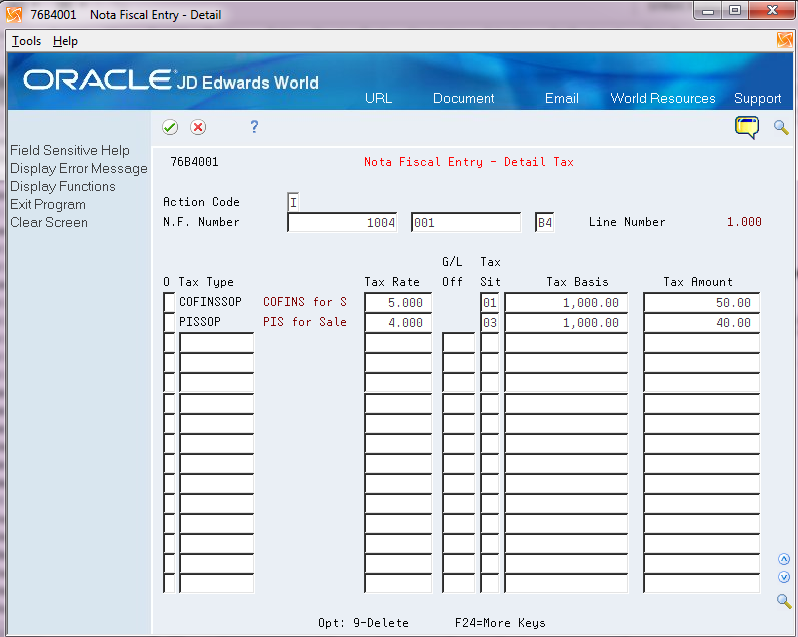Open the Help menu
798x637 pixels.
point(65,41)
